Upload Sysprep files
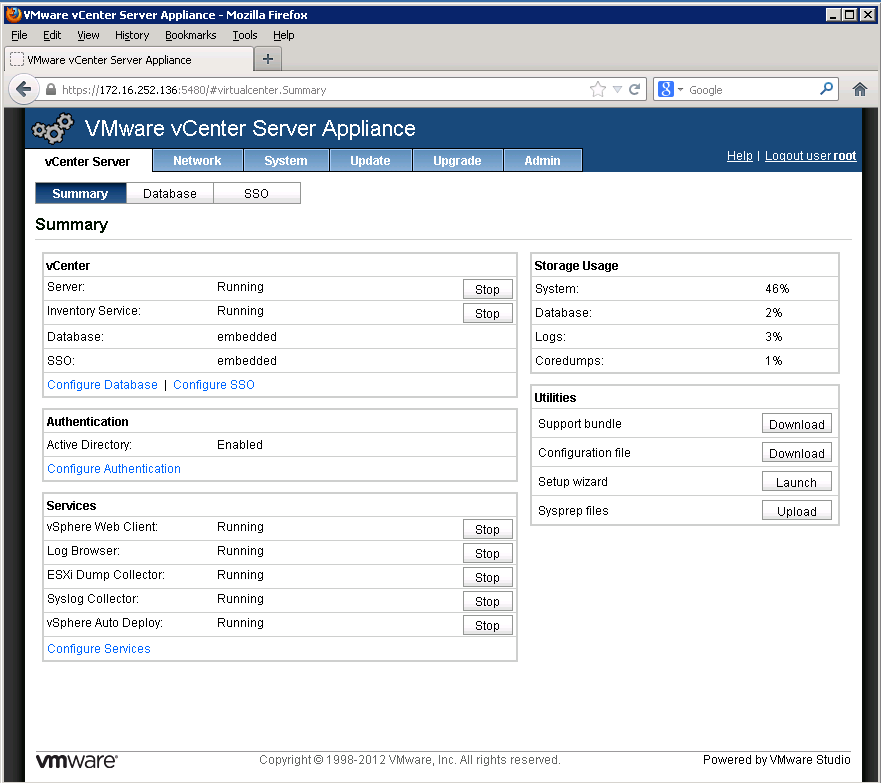The width and height of the screenshot is (881, 783). [x=797, y=511]
